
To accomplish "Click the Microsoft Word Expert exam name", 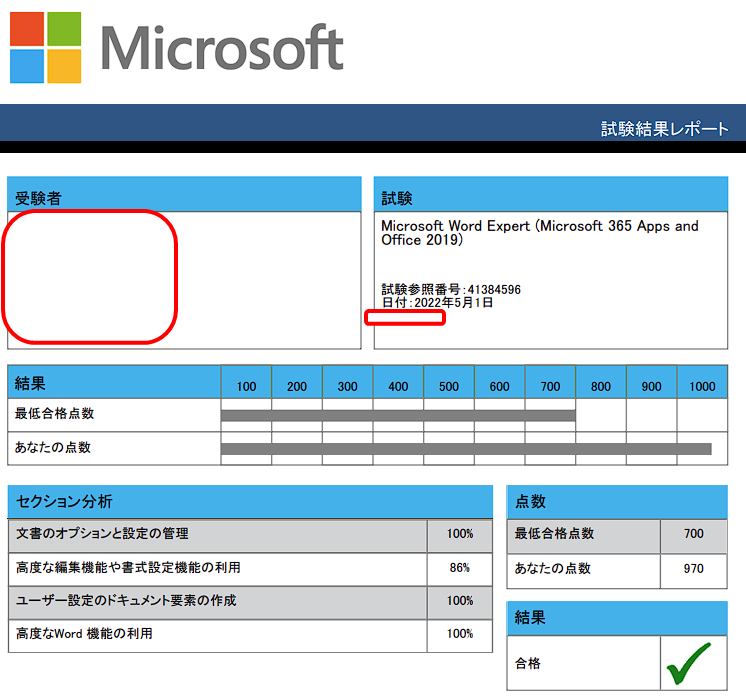I will coord(539,233).
